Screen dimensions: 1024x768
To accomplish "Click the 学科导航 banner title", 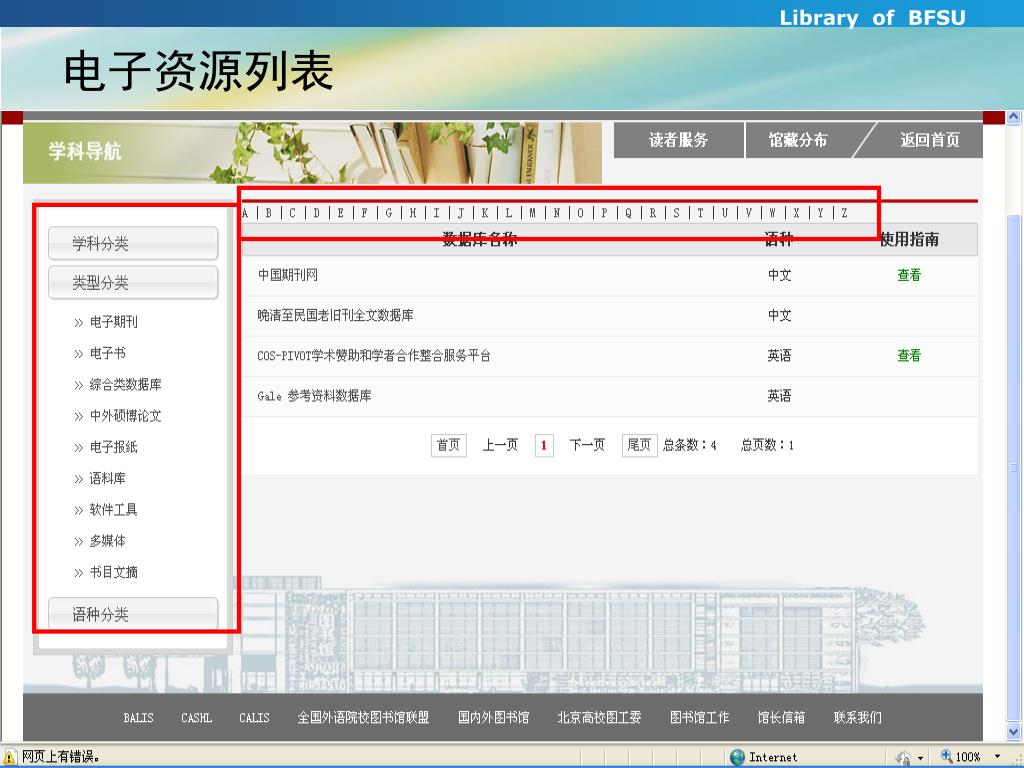I will [85, 151].
